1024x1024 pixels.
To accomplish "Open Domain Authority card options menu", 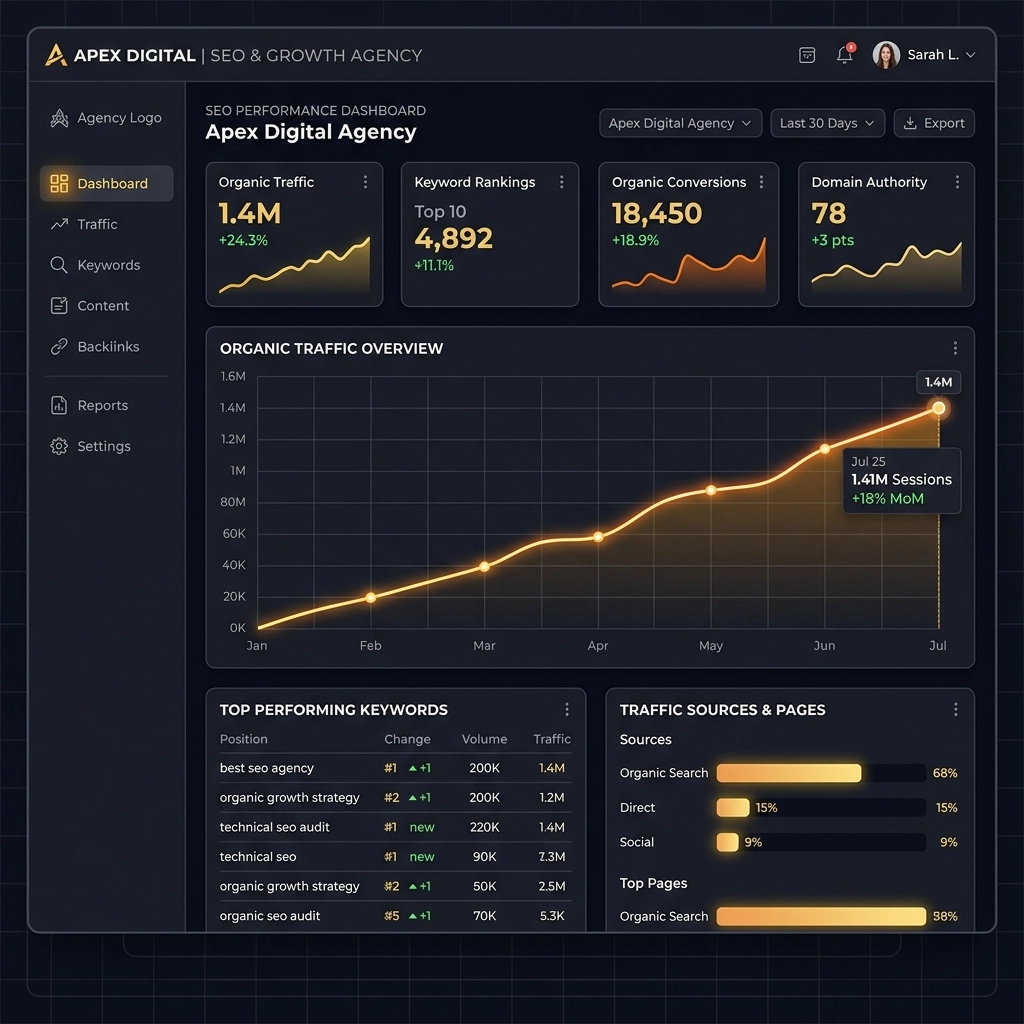I will tap(957, 182).
